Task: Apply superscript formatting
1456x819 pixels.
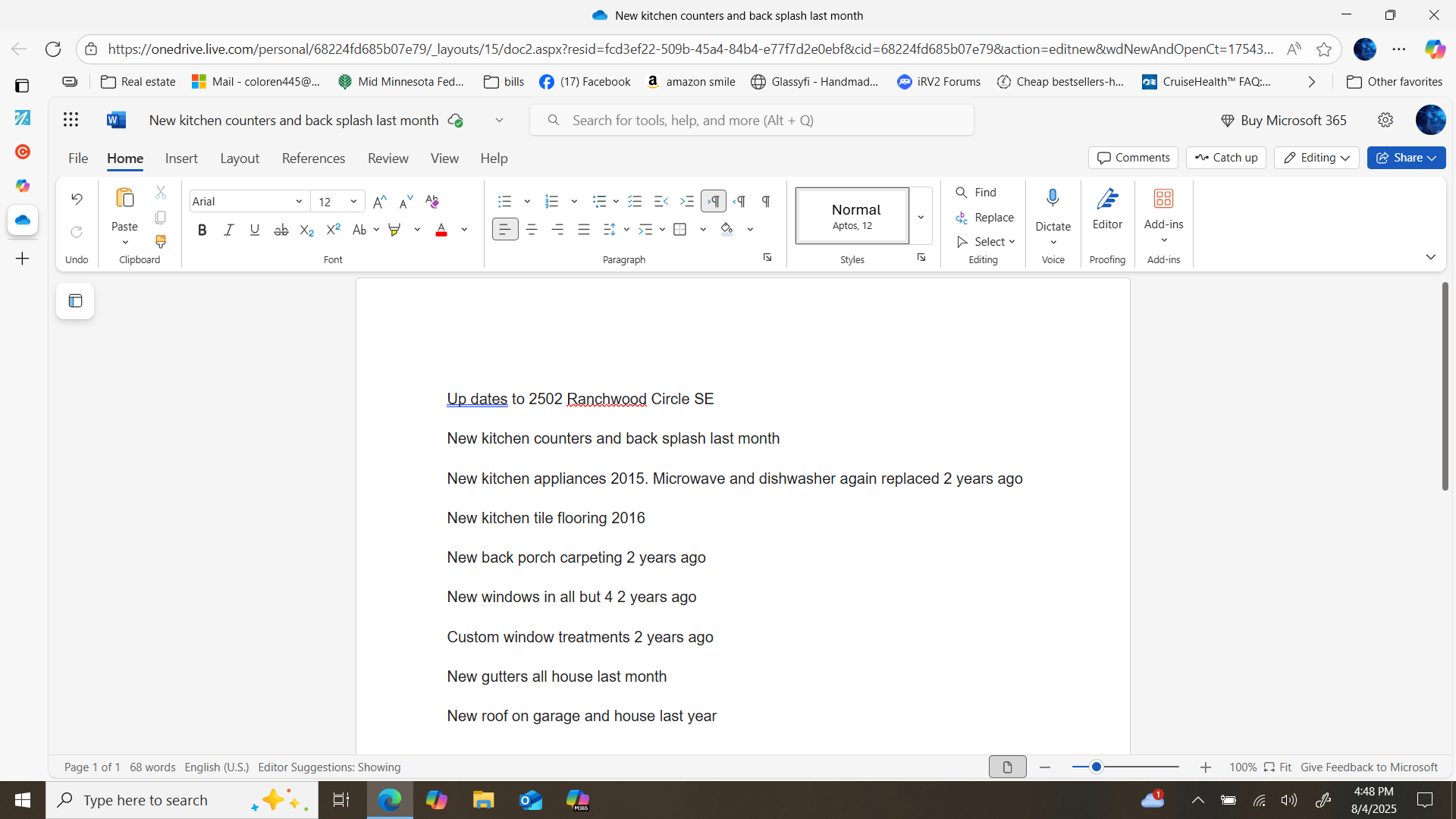Action: click(x=333, y=230)
